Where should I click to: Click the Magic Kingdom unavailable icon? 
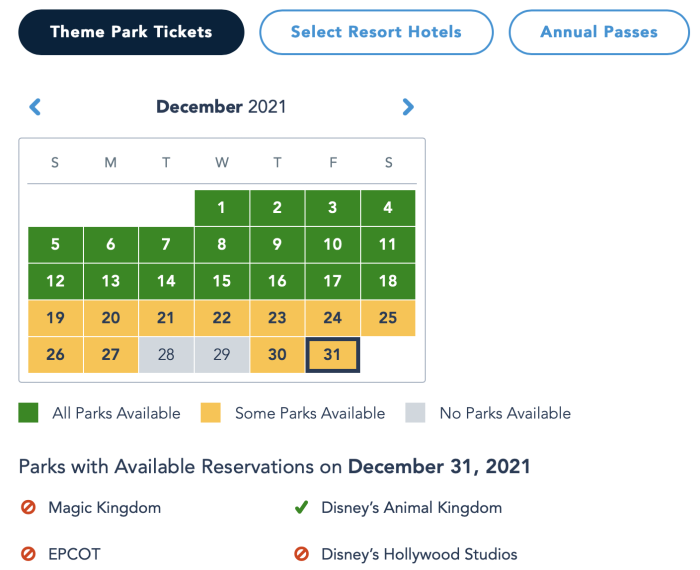tap(28, 508)
